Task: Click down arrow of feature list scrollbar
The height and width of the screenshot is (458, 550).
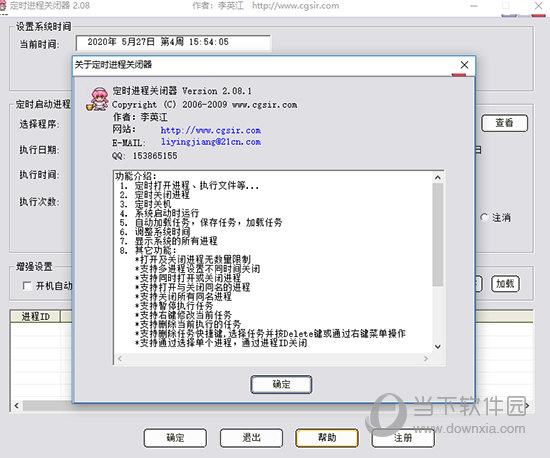Action: [438, 346]
